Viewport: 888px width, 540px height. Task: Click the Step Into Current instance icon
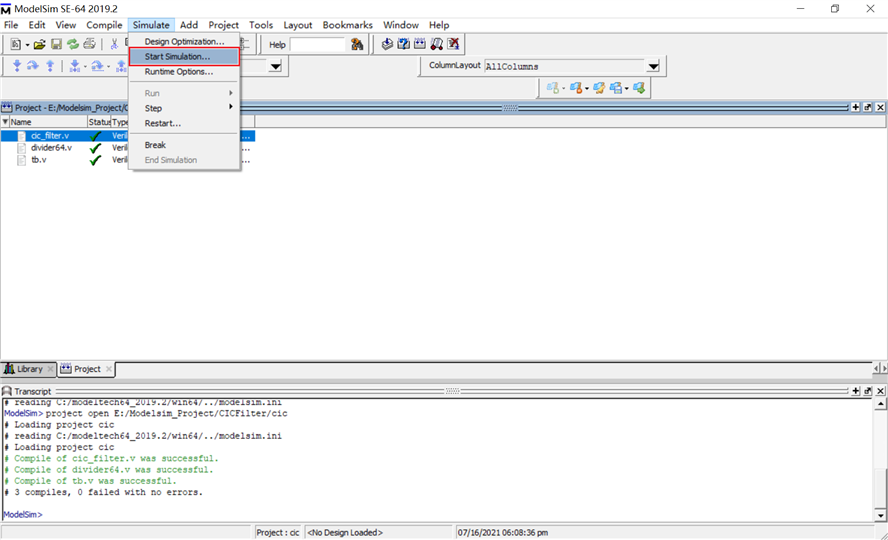[74, 66]
